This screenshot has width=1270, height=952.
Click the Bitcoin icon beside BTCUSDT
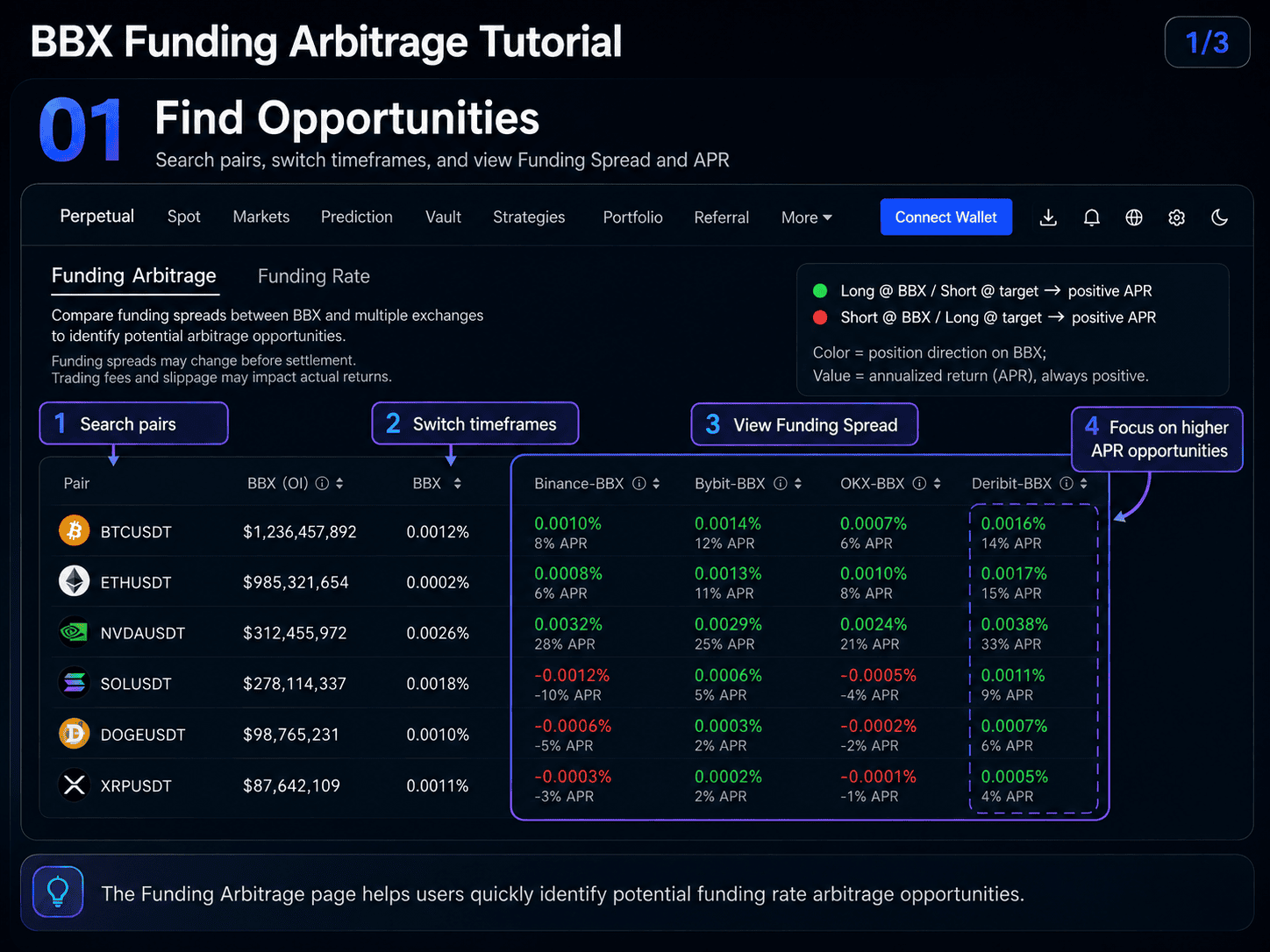[75, 530]
